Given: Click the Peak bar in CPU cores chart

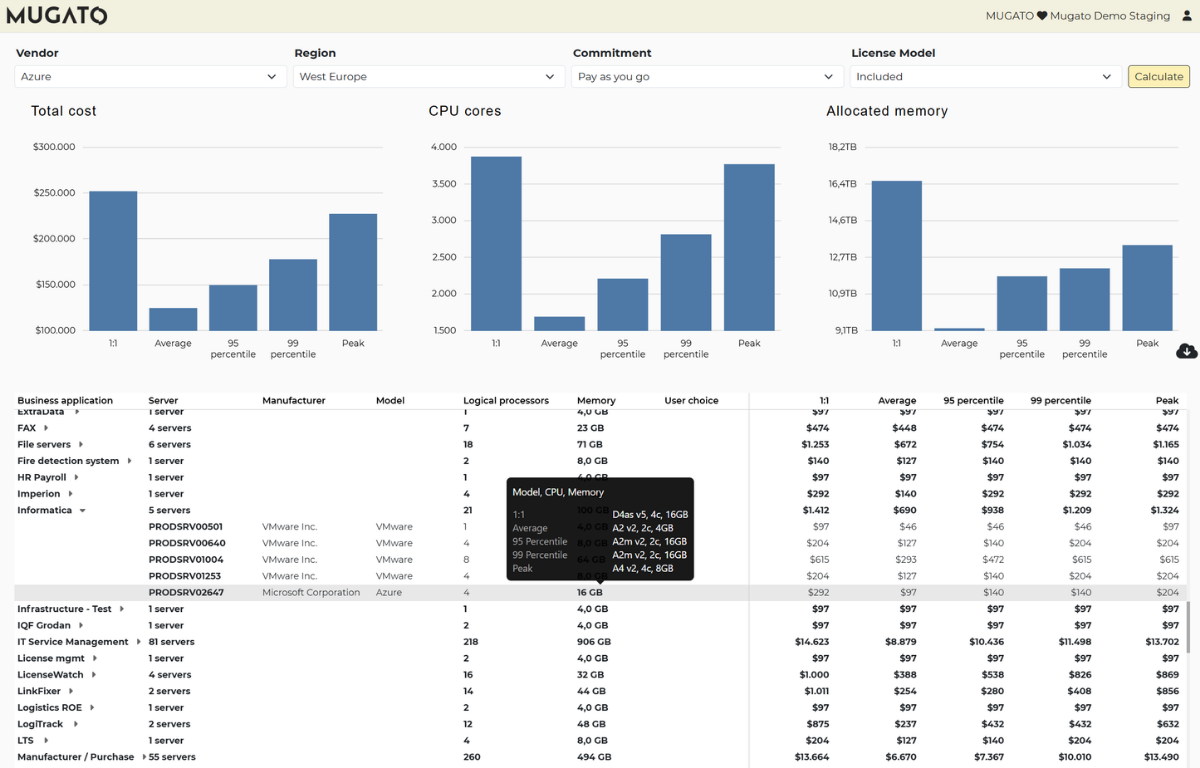Looking at the screenshot, I should 749,247.
